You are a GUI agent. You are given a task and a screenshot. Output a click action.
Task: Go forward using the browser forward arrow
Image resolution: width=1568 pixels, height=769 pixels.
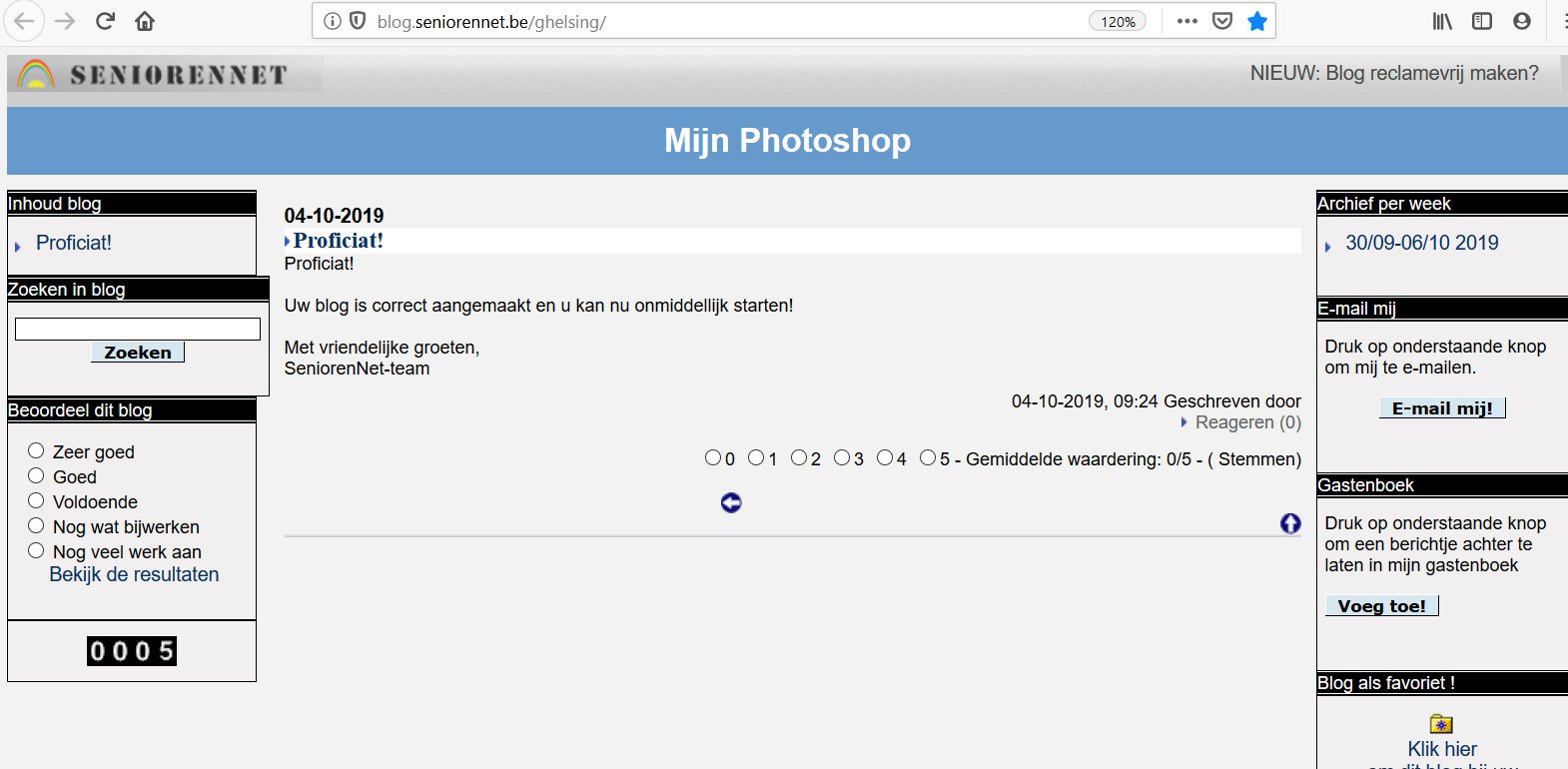(x=65, y=21)
